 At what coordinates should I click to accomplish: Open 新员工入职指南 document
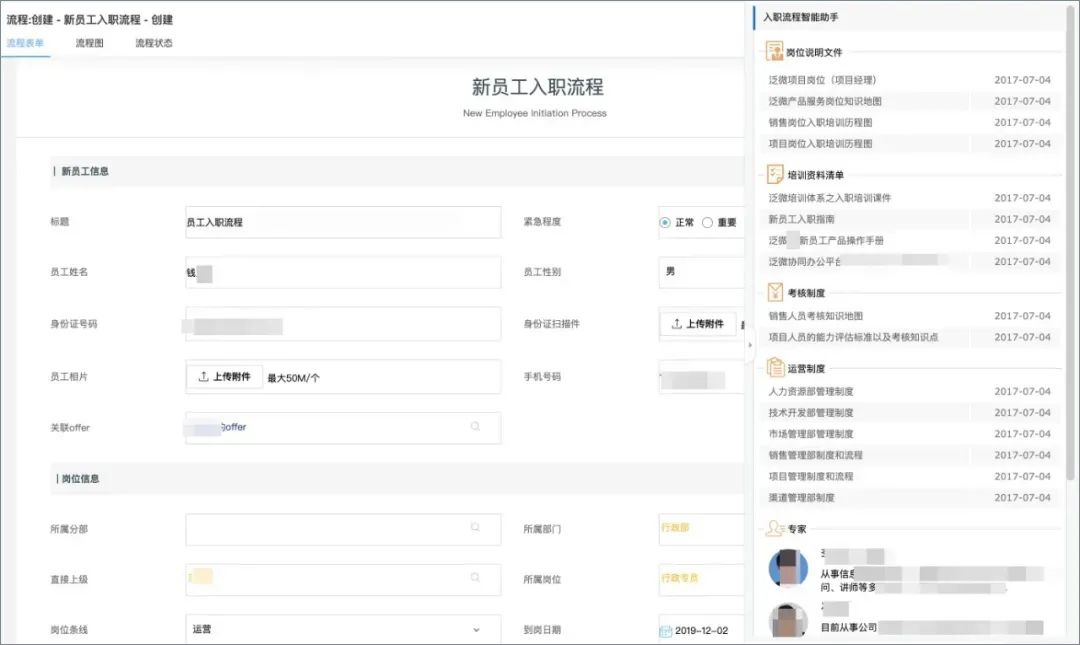tap(802, 219)
